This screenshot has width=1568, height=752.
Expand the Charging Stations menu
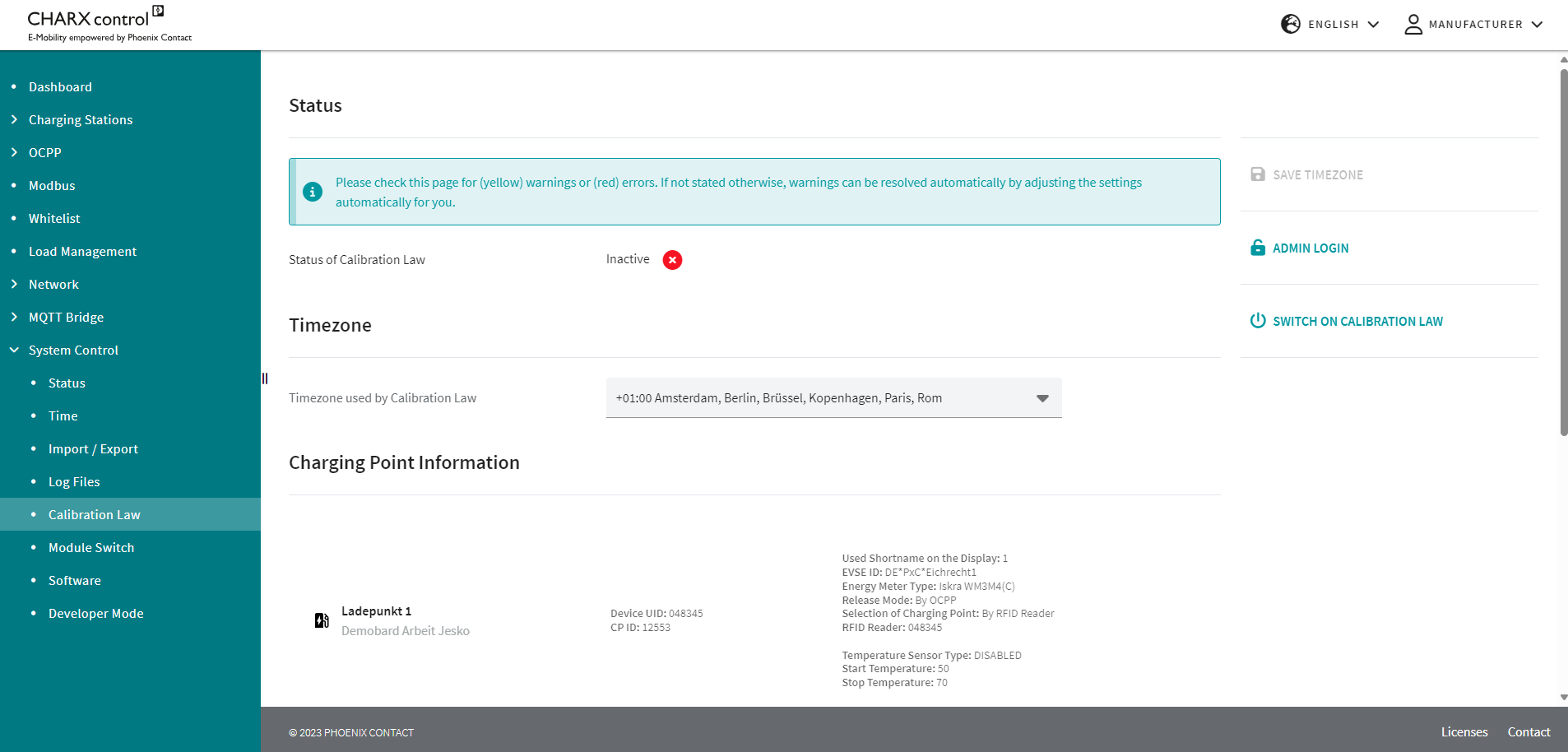pos(81,120)
